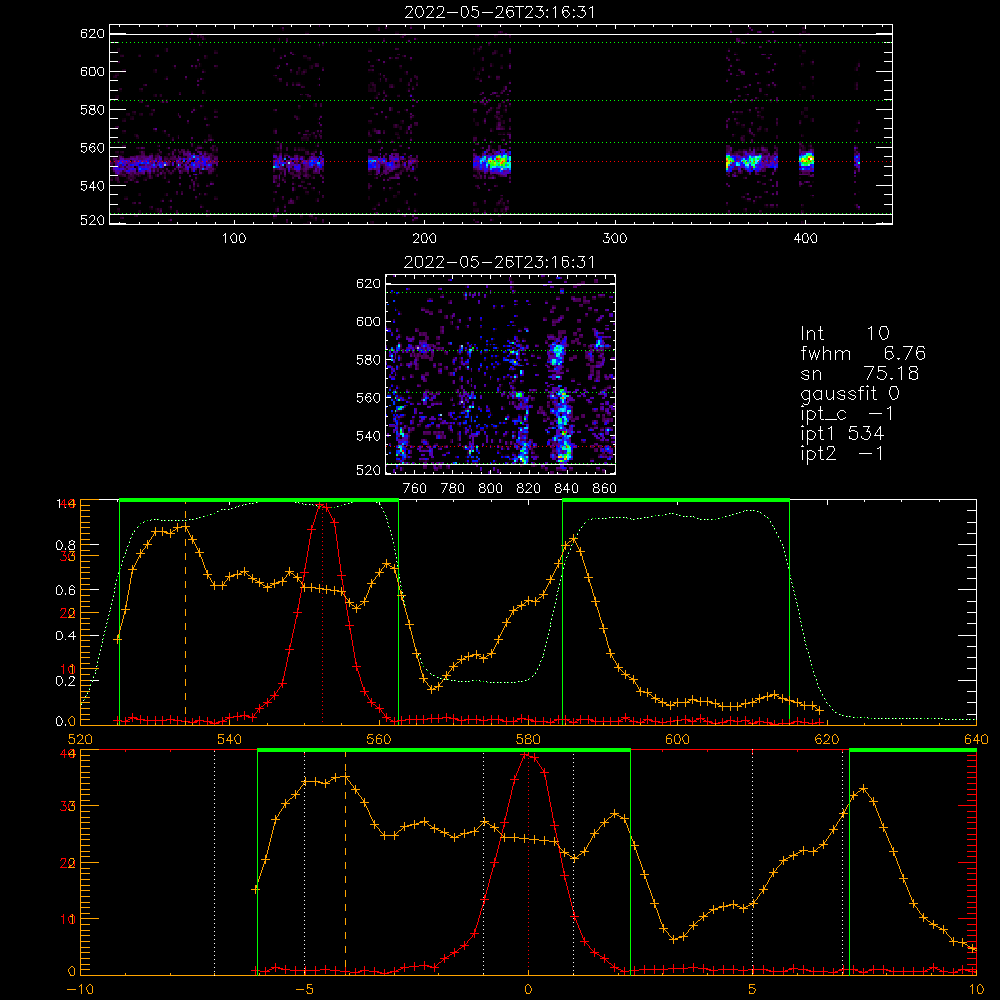This screenshot has height=1000, width=1000.
Task: Click y-axis label 600 on top spectrogram
Action: 92,71
